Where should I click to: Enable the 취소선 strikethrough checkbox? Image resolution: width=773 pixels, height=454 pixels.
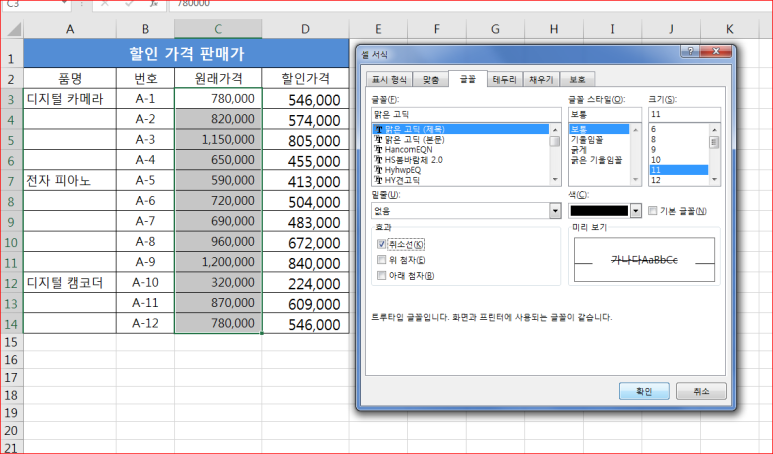[381, 244]
